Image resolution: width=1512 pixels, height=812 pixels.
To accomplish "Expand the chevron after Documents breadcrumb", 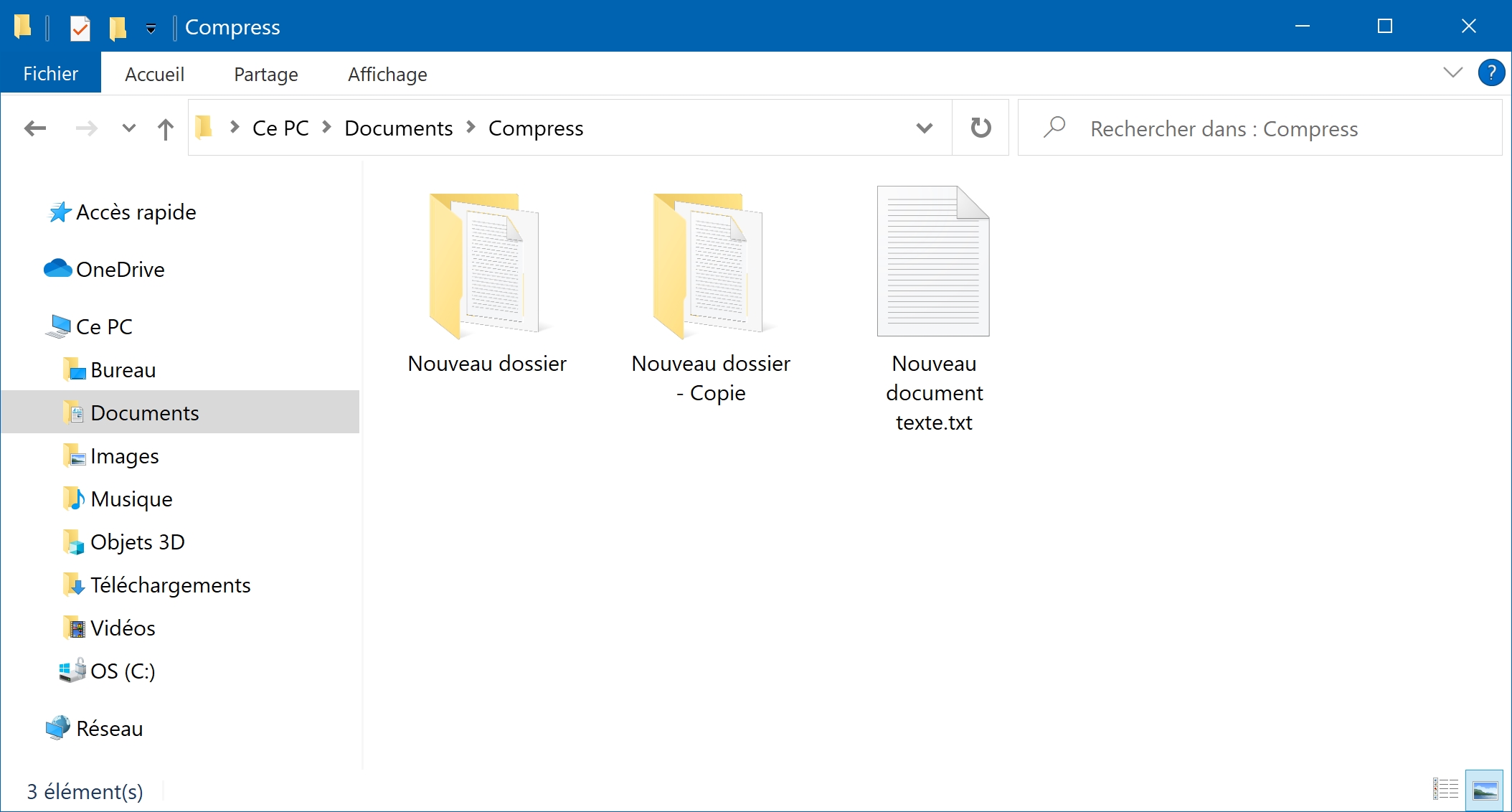I will pyautogui.click(x=471, y=127).
